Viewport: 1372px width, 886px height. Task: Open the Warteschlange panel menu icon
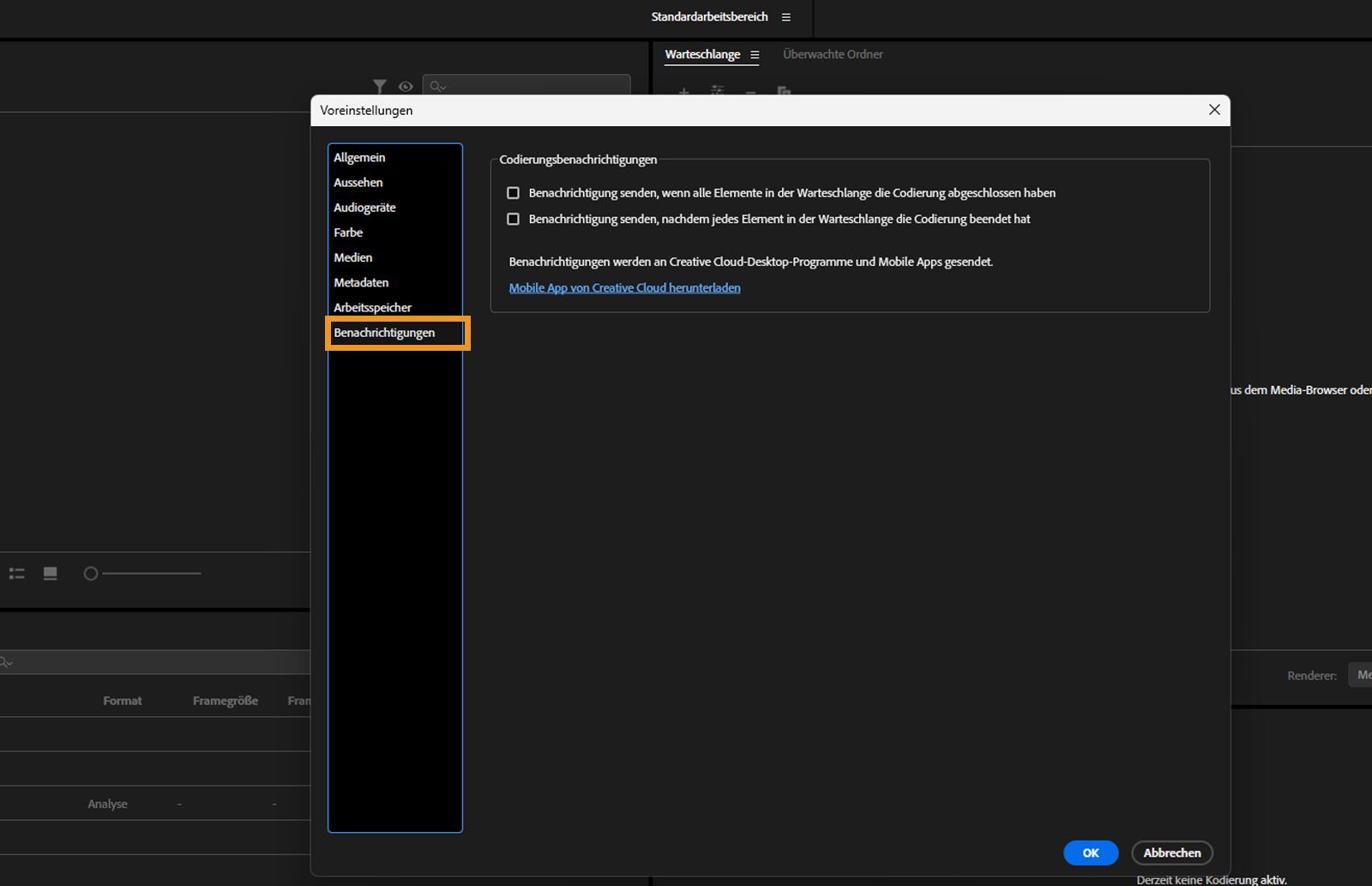click(x=755, y=55)
